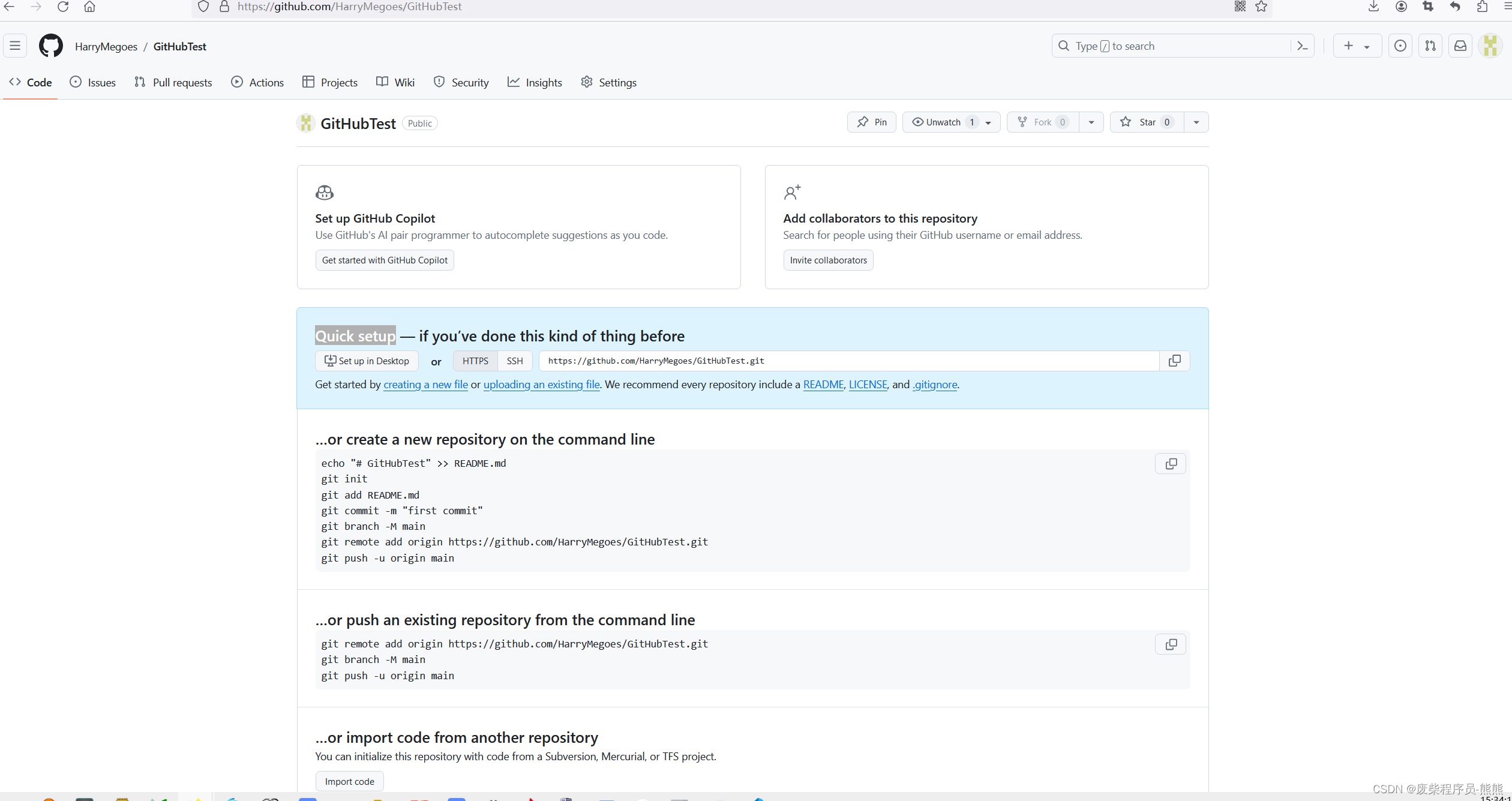Image resolution: width=1512 pixels, height=801 pixels.
Task: Click Get started with GitHub Copilot
Action: click(x=385, y=260)
